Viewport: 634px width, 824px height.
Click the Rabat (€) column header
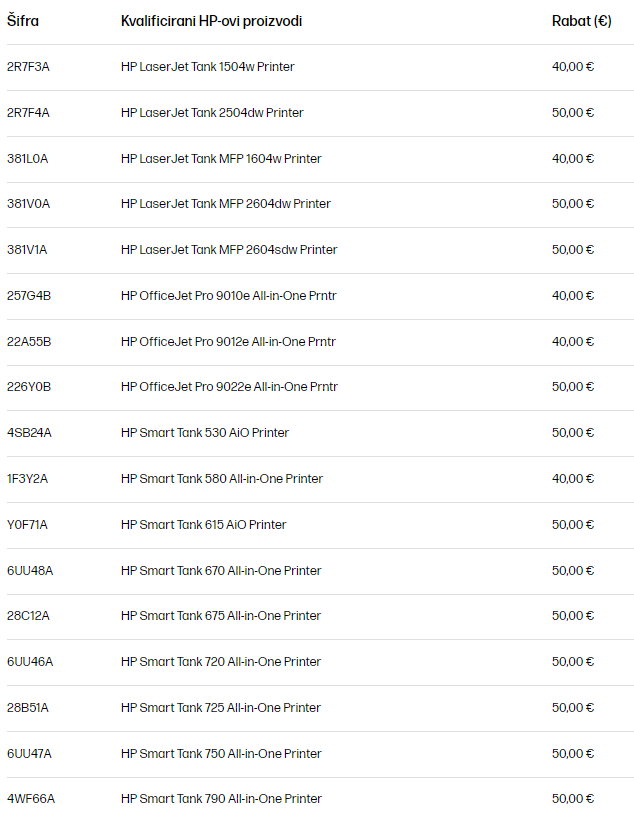click(581, 21)
